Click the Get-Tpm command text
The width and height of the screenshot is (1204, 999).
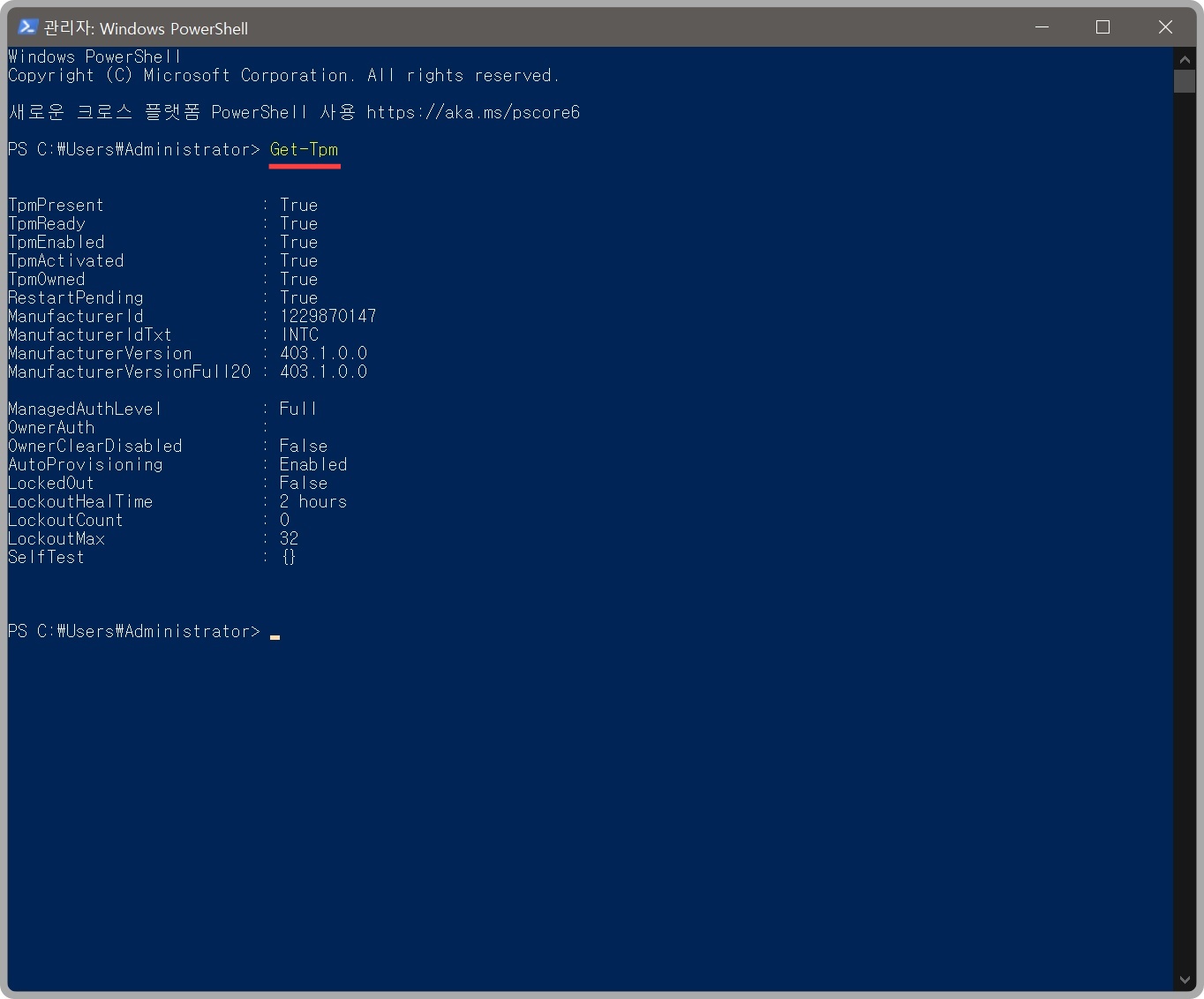point(305,149)
